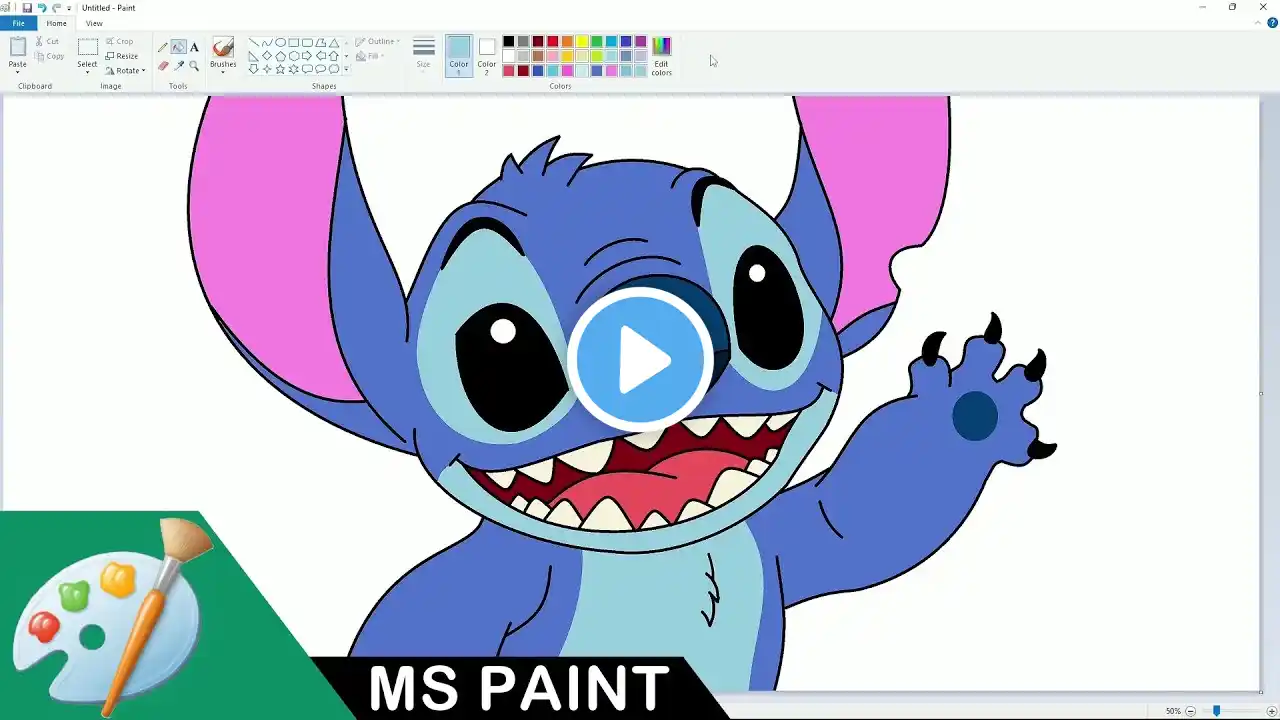Pick the orange color swatch
The height and width of the screenshot is (720, 1280).
coord(567,41)
